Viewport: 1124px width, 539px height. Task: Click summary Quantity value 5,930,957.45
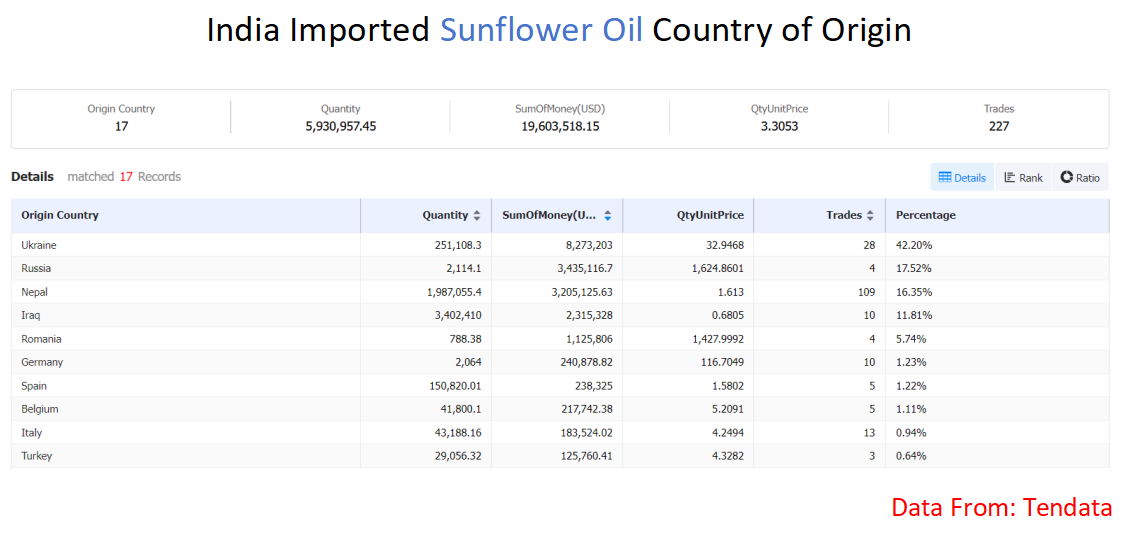340,126
